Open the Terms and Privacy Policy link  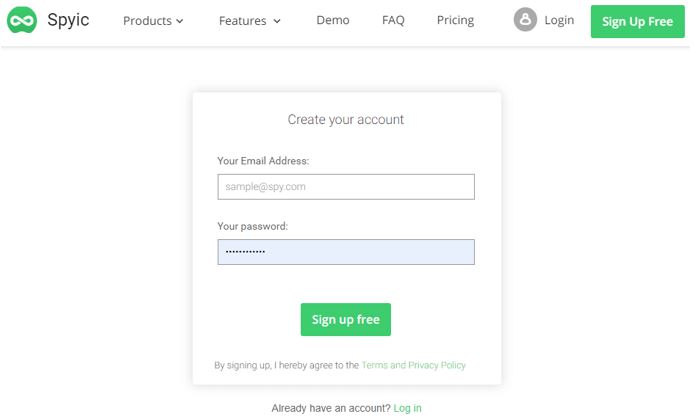[x=414, y=365]
